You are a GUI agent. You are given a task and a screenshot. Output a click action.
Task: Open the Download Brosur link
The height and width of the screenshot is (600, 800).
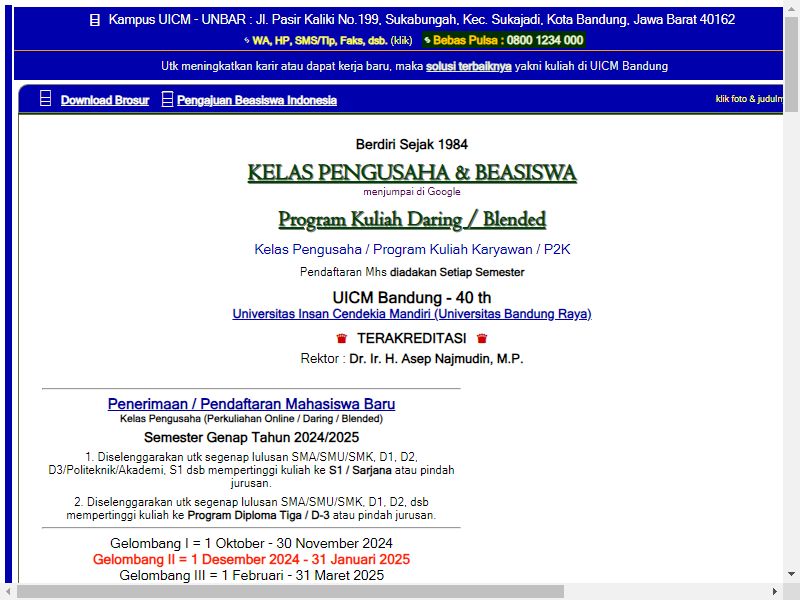(x=105, y=100)
